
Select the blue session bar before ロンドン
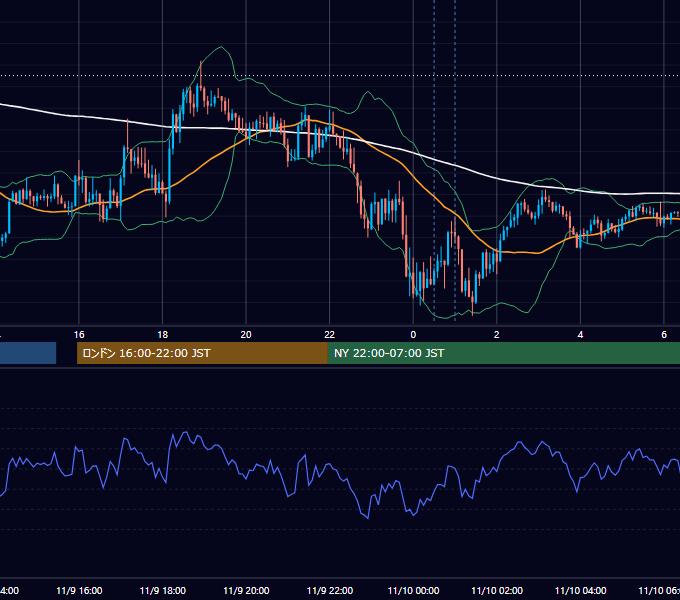click(x=28, y=353)
